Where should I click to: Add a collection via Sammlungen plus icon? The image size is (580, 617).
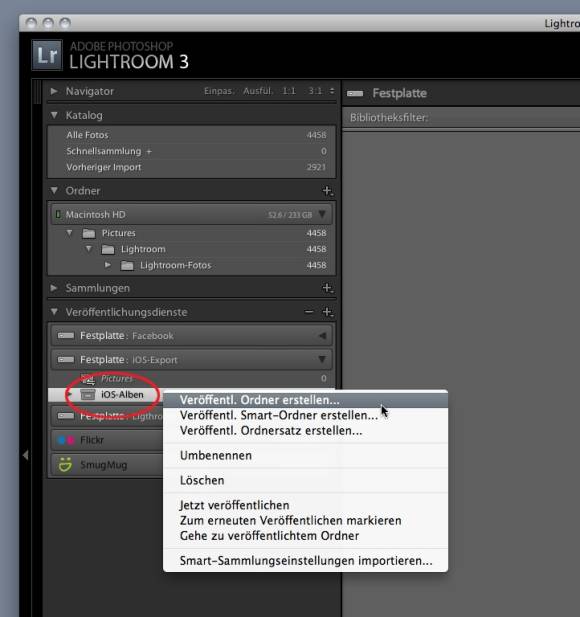(x=327, y=288)
